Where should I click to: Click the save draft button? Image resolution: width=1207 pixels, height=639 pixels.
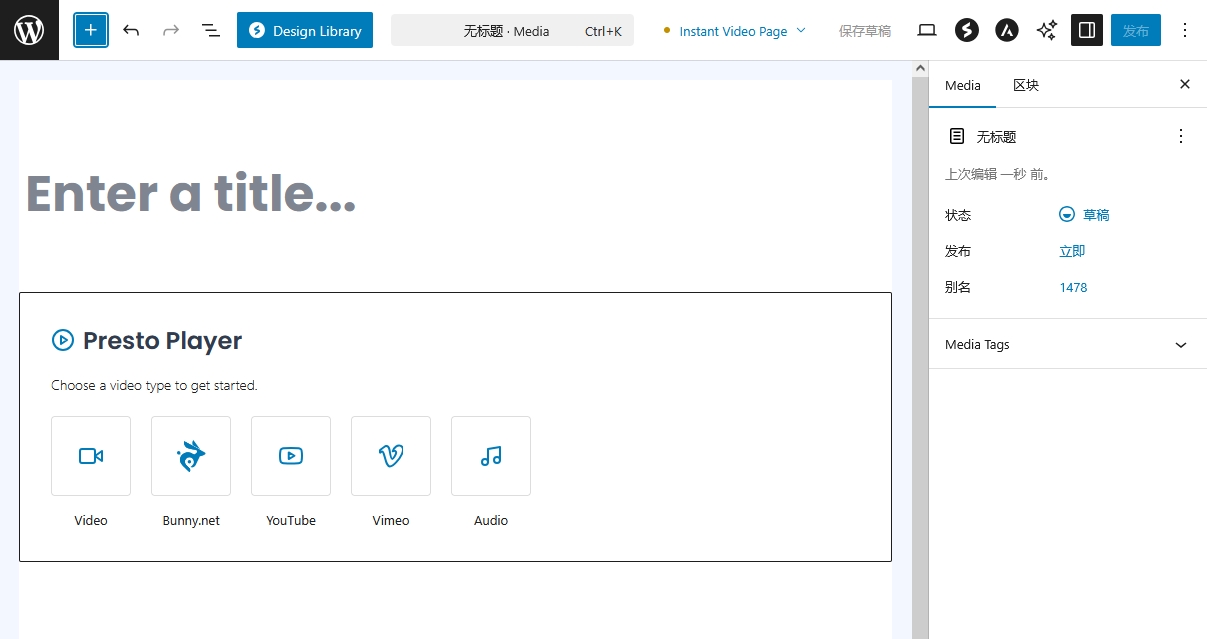tap(865, 31)
